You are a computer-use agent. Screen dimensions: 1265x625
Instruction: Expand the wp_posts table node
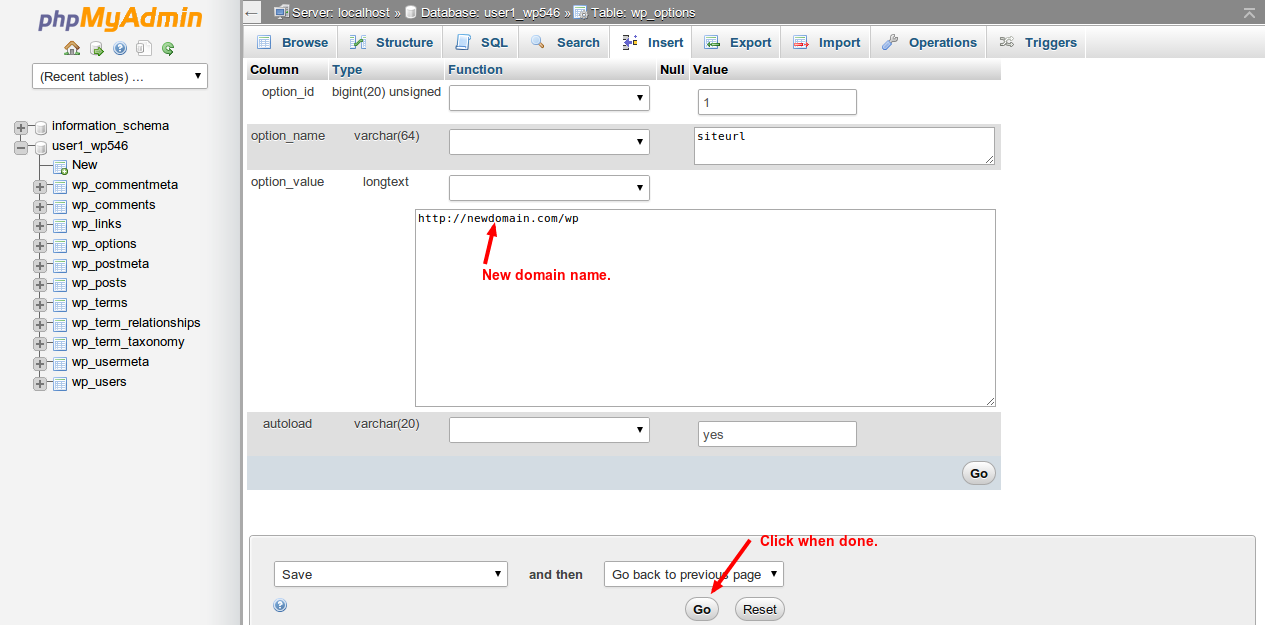click(x=40, y=284)
